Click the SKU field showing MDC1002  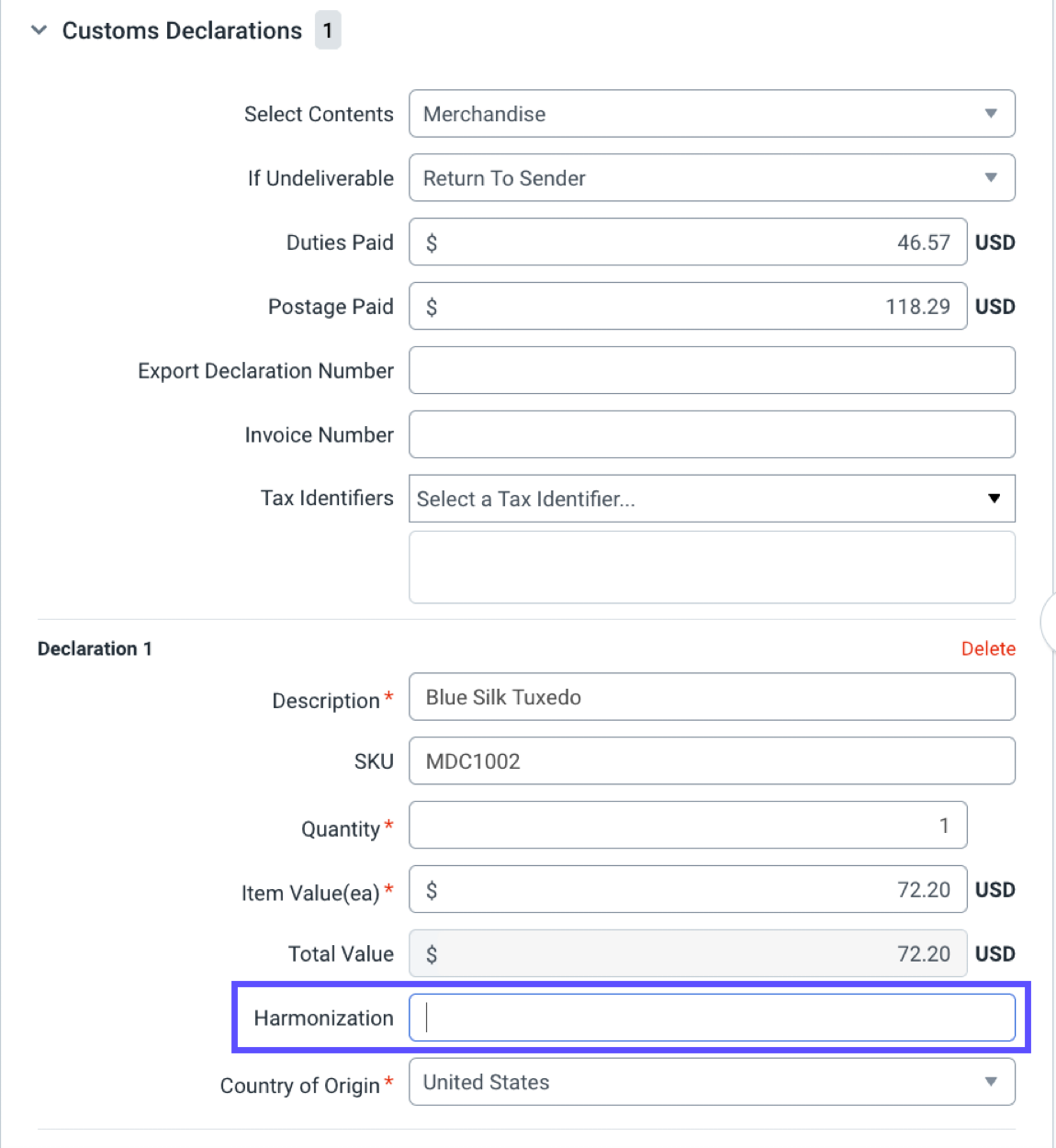tap(712, 760)
